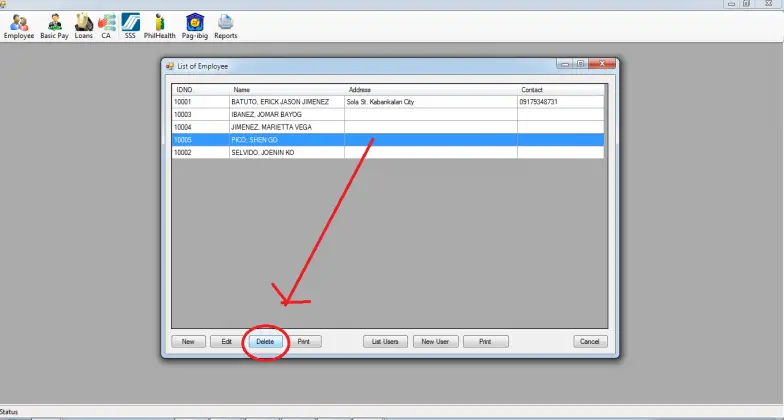Open the SSS contributions icon
This screenshot has width=784, height=420.
coord(130,26)
